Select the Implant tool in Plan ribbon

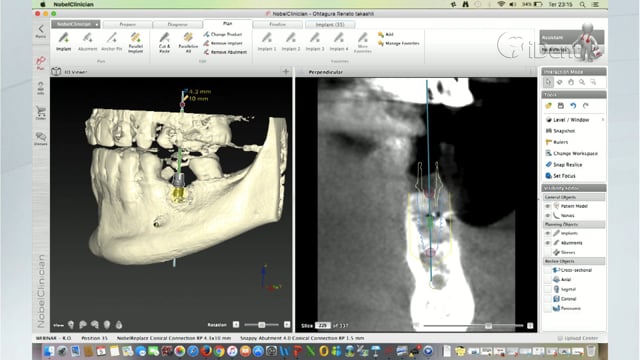(x=63, y=42)
